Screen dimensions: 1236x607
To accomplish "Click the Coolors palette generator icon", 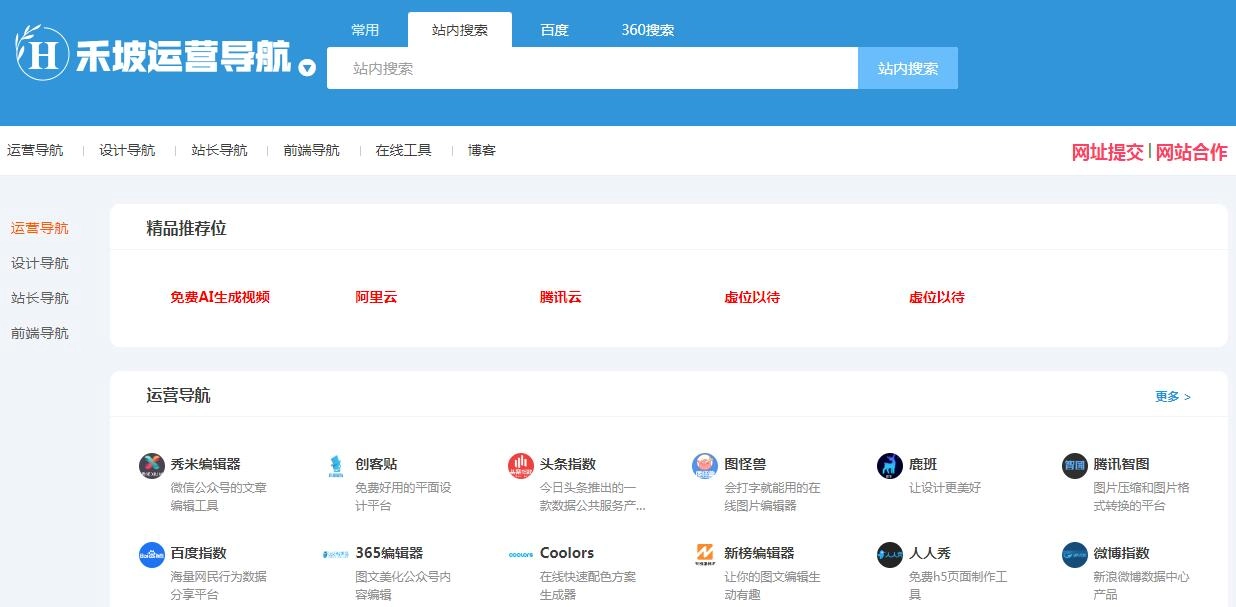I will 519,552.
